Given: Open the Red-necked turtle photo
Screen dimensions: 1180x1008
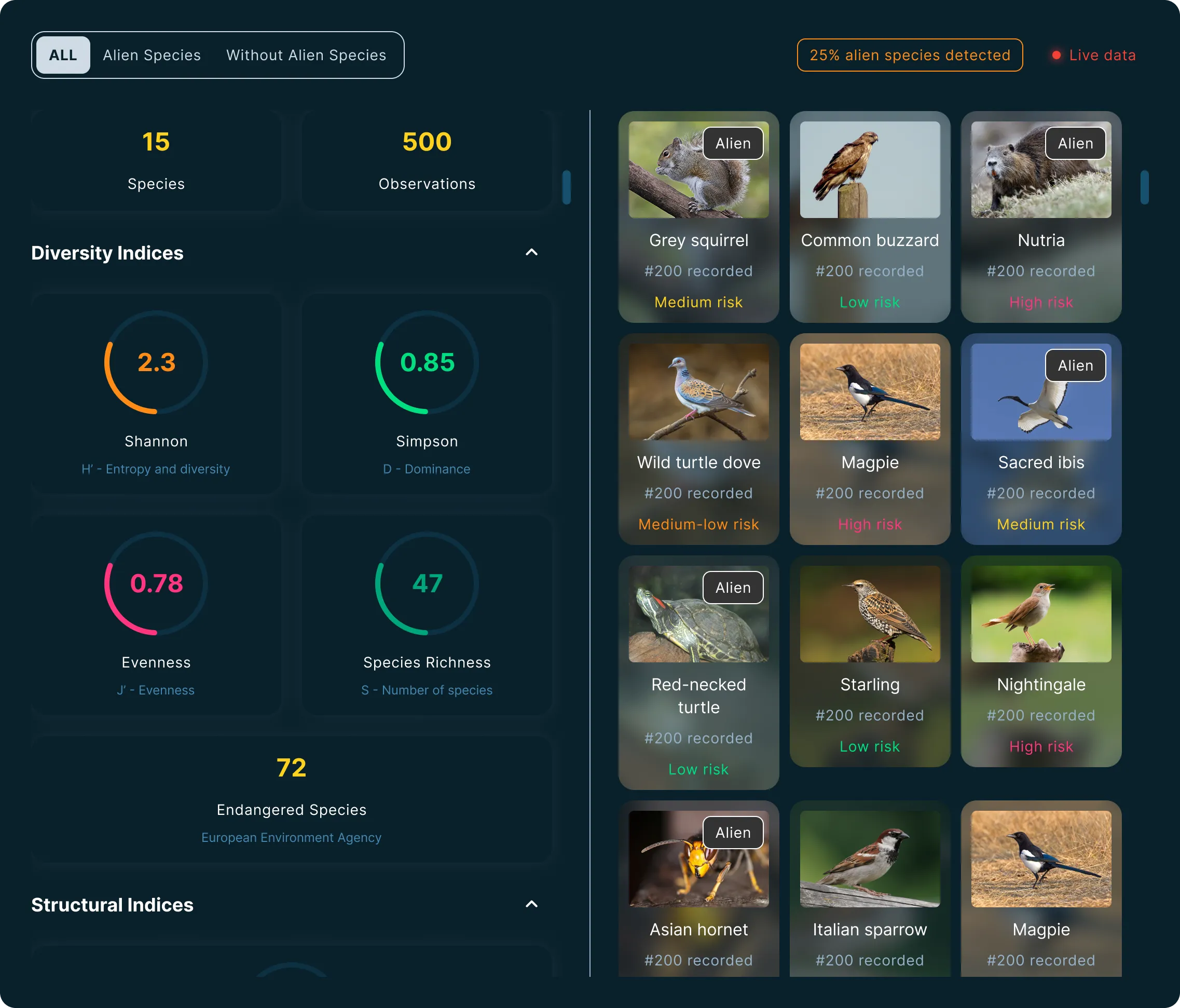Looking at the screenshot, I should 699,614.
